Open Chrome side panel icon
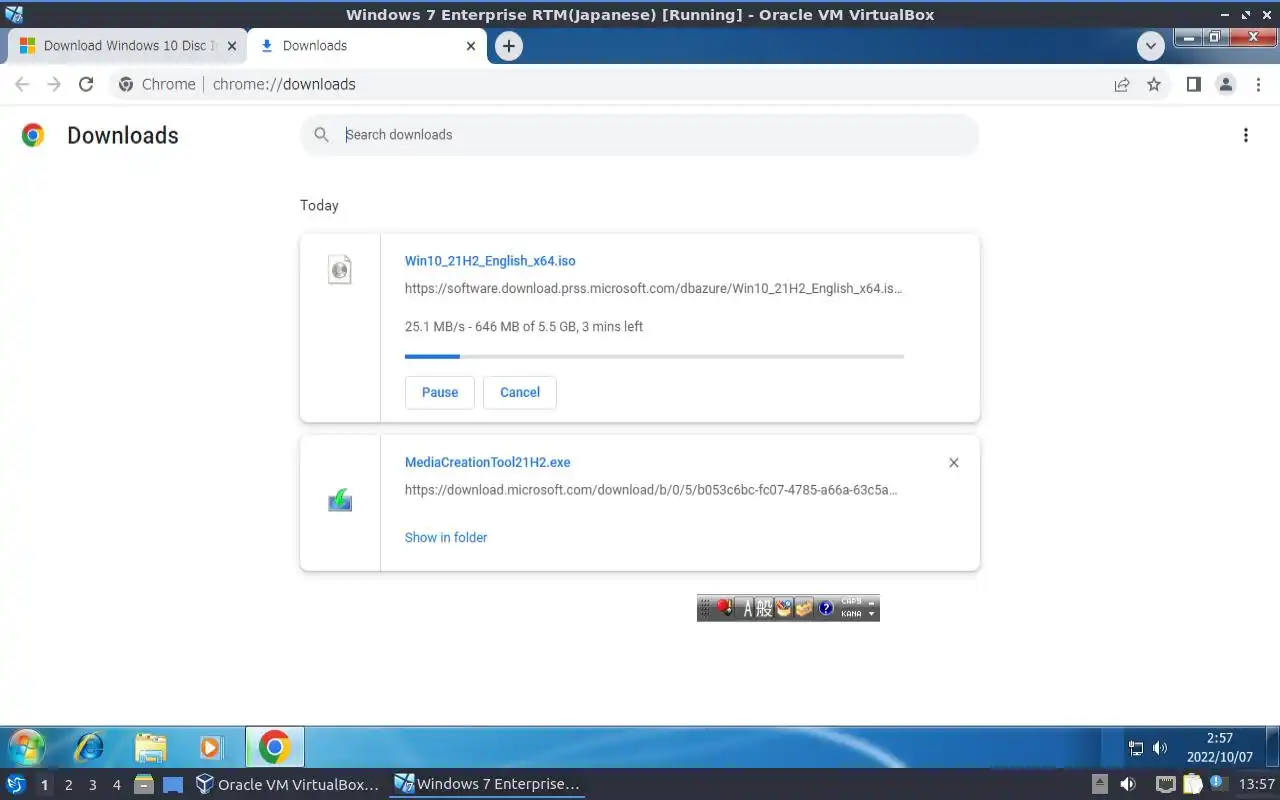Viewport: 1280px width, 800px height. coord(1193,85)
